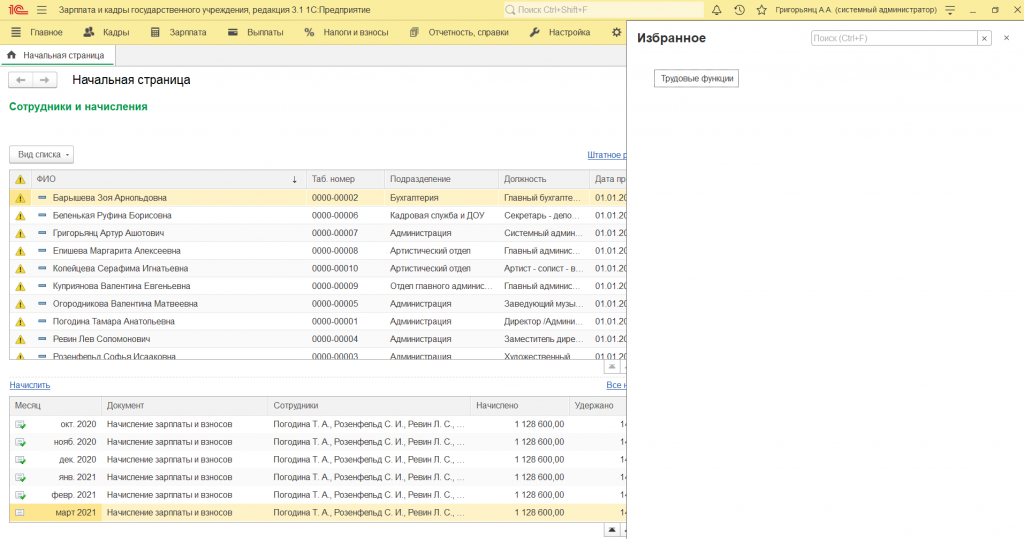Click the Трудовые функции favorite button

point(696,78)
